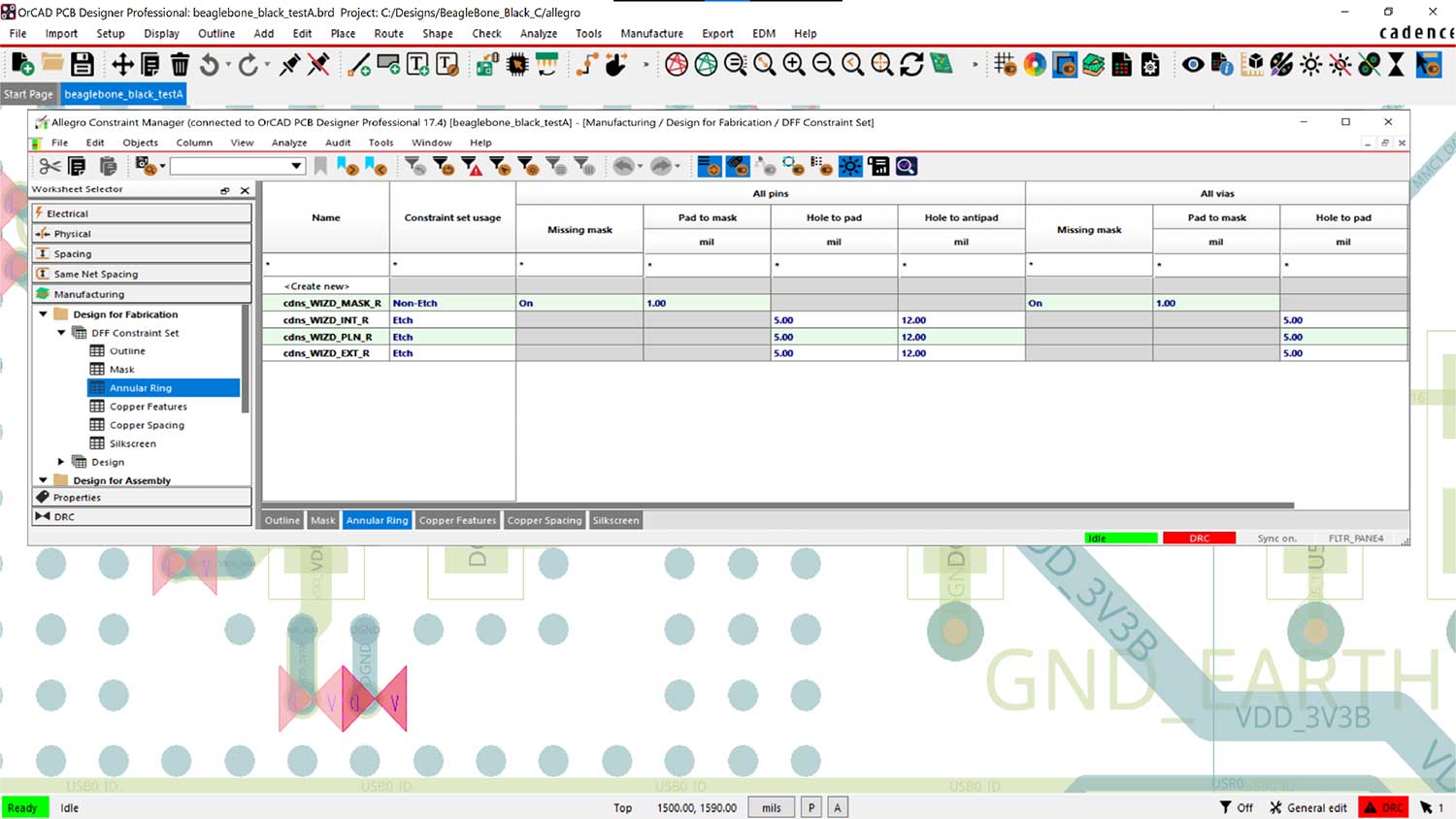Click the red DRC button in OrCAD status bar
This screenshot has height=819, width=1456.
tap(1383, 807)
